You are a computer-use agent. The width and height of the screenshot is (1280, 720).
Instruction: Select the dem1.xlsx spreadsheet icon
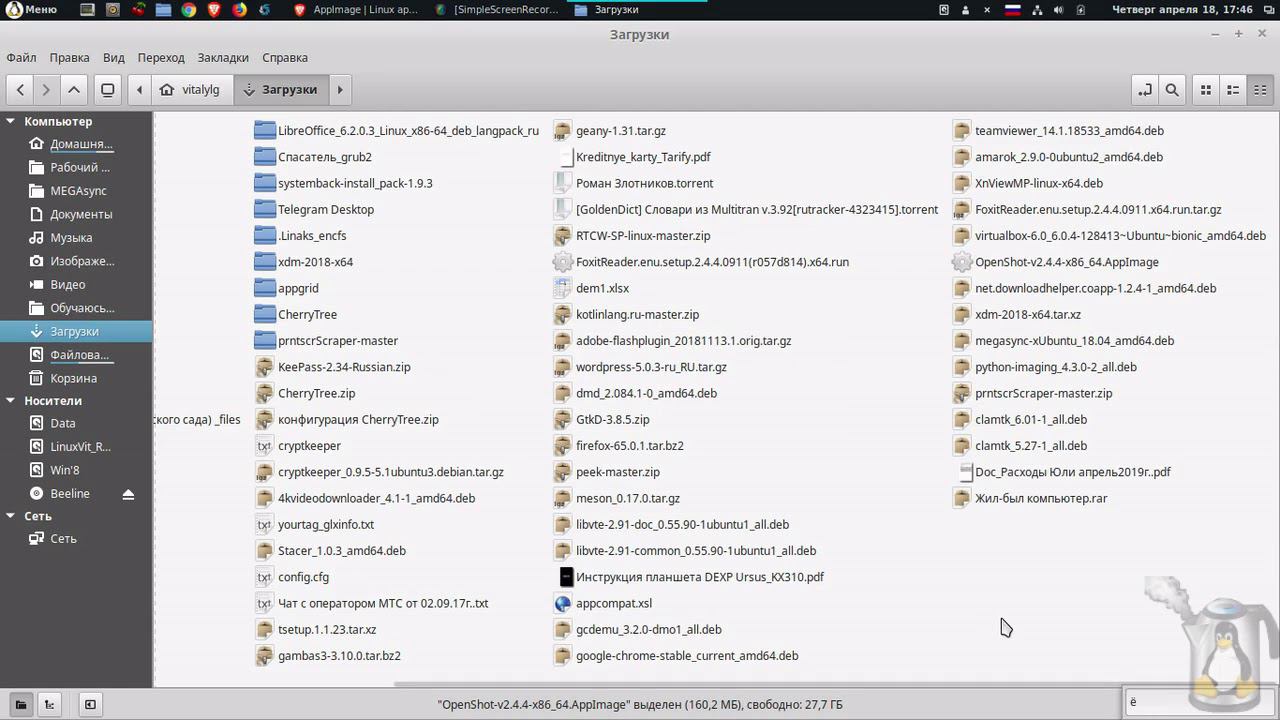pyautogui.click(x=562, y=288)
